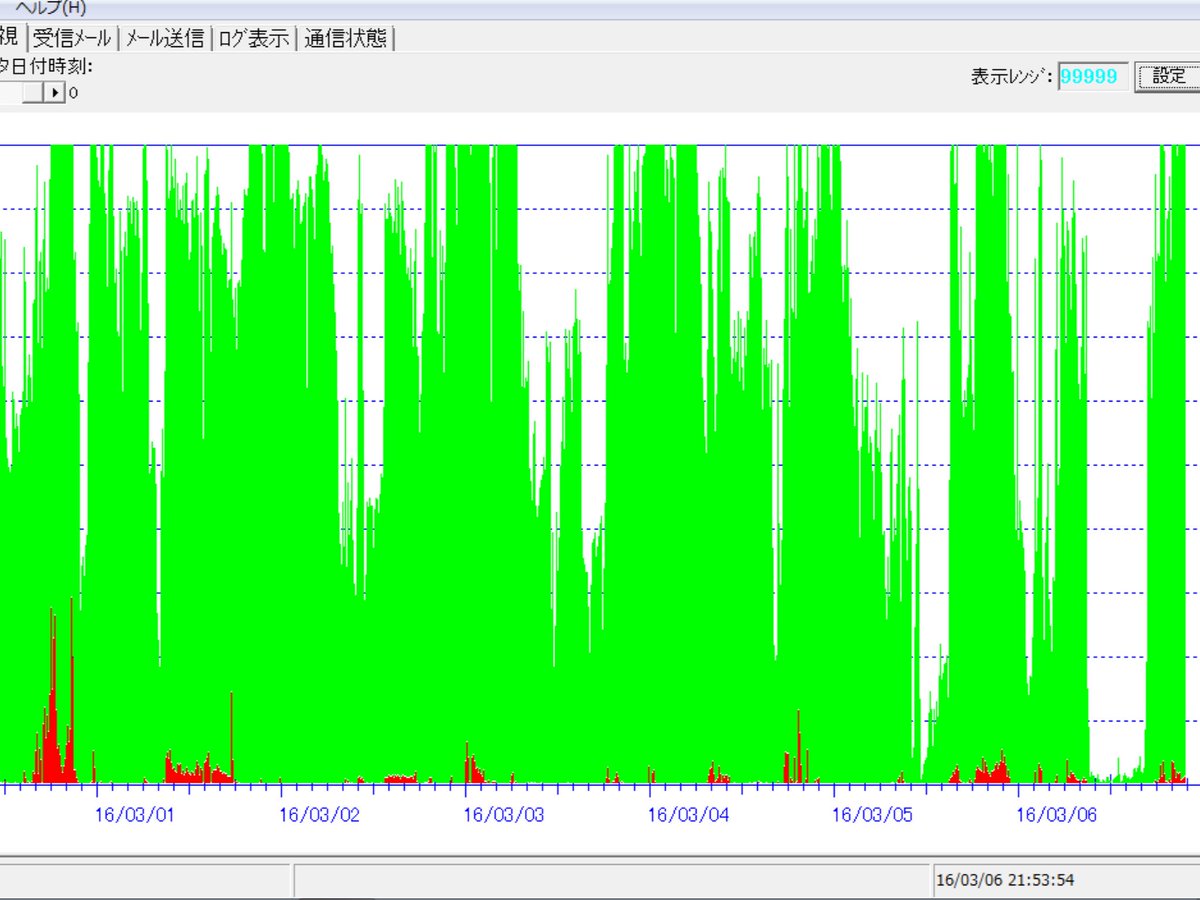1200x900 pixels.
Task: Click the 表示レンジ input field showing 99999
Action: 1093,76
